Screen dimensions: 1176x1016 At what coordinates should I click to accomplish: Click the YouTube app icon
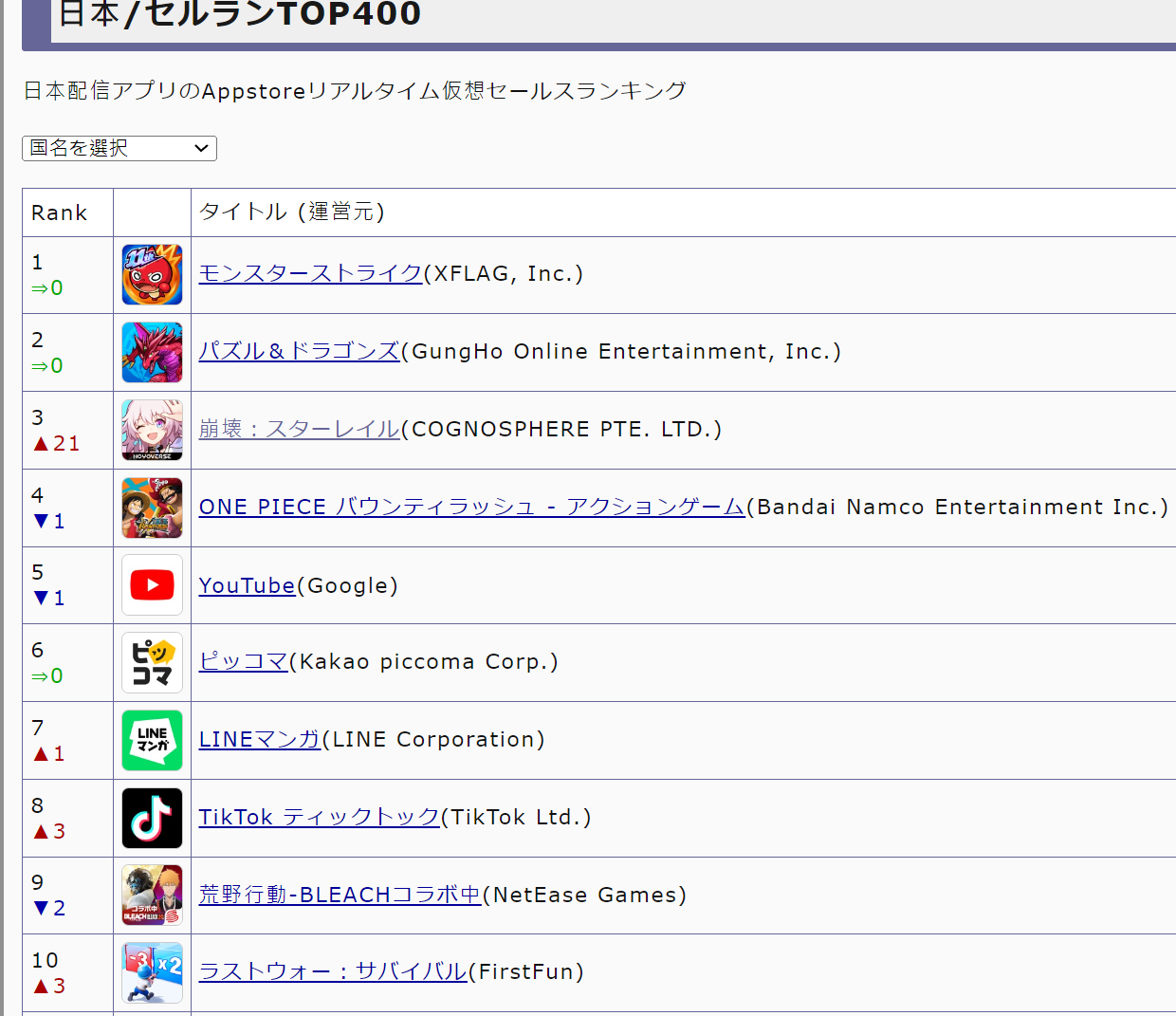[152, 585]
